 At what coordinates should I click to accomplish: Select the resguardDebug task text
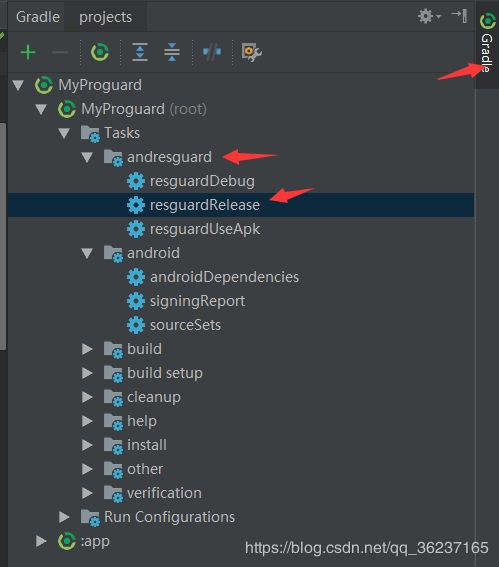pos(202,182)
